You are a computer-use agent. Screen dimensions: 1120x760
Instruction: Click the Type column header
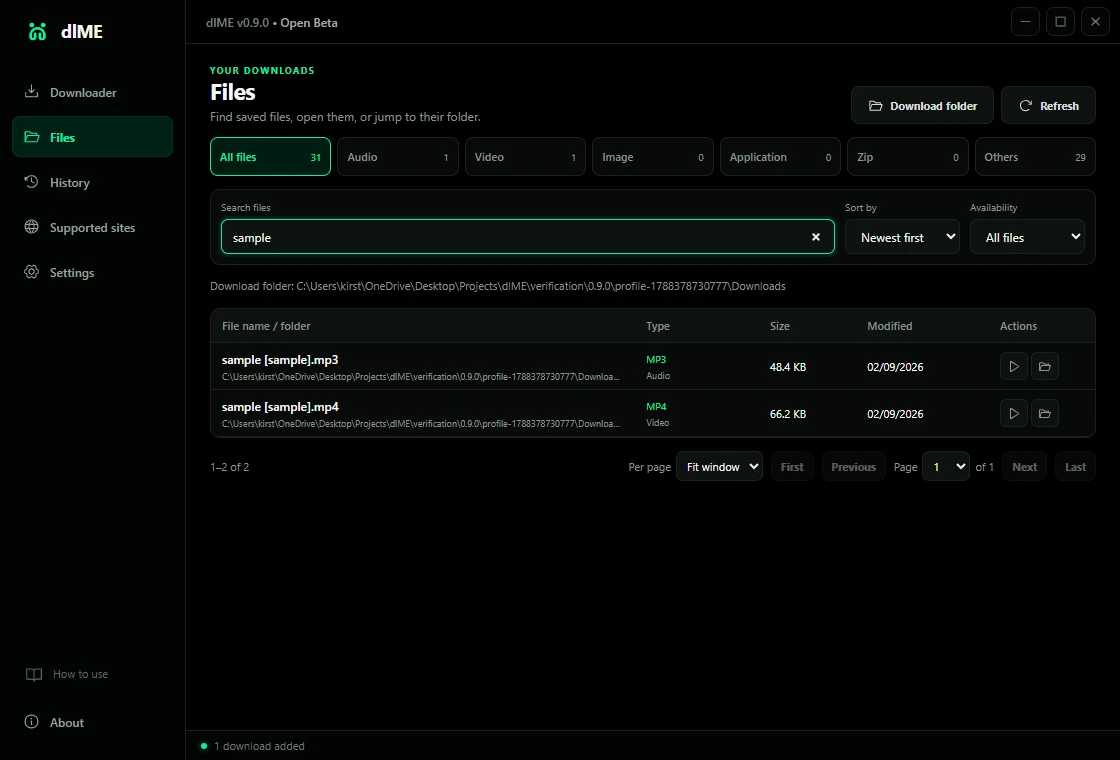(x=658, y=326)
